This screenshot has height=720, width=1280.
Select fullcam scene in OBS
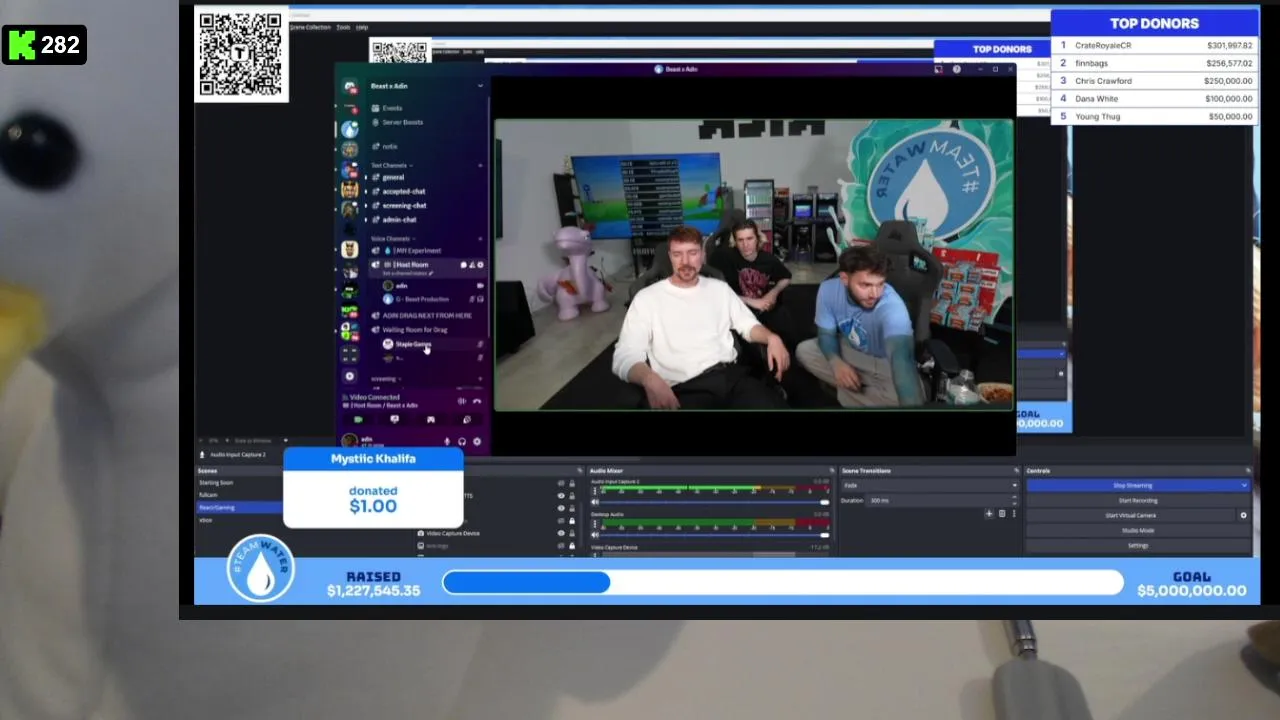(209, 495)
